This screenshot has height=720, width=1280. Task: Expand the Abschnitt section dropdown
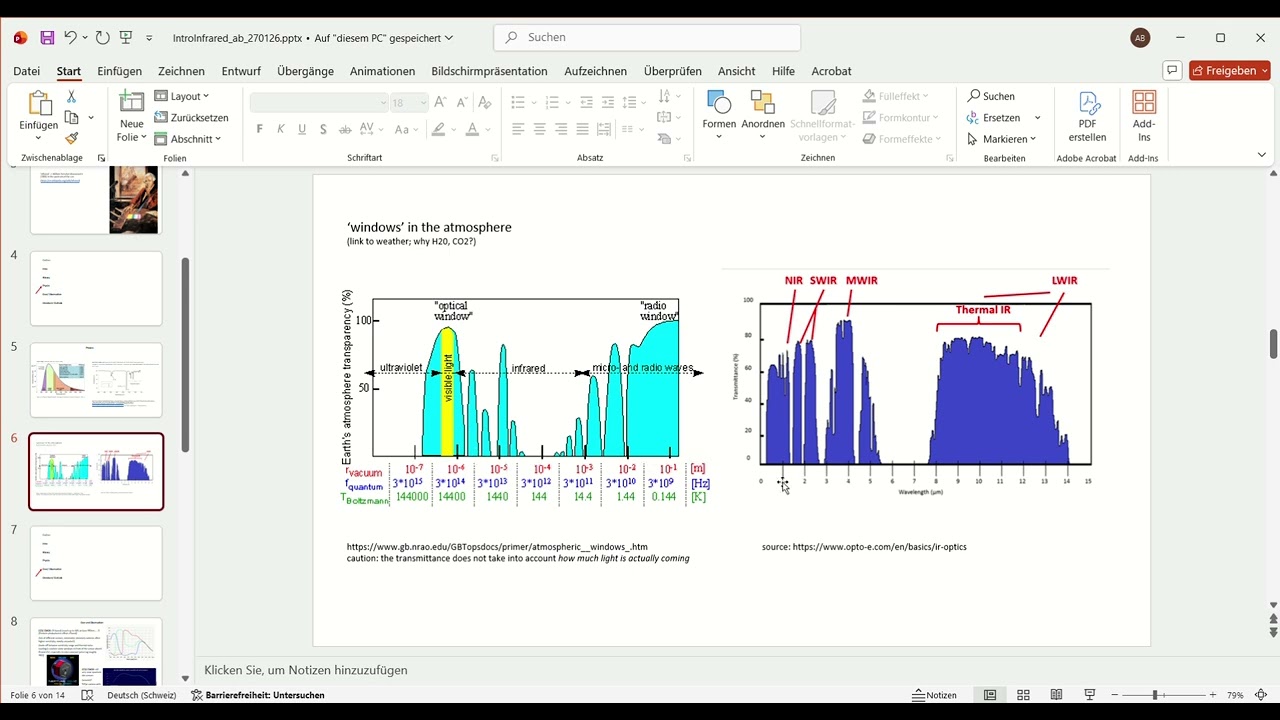click(188, 139)
